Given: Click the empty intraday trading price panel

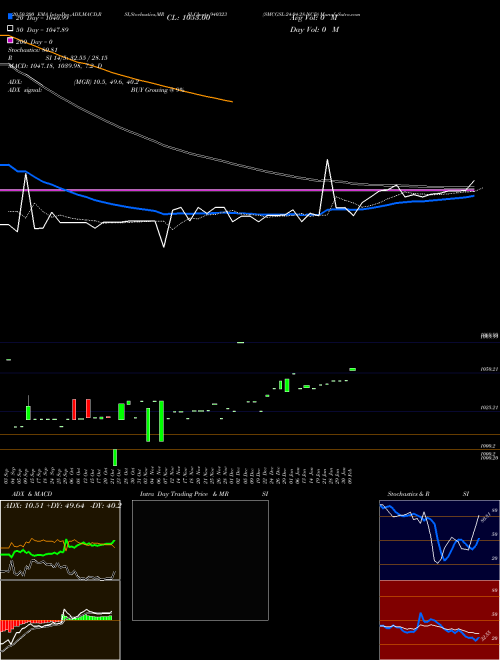Looking at the screenshot, I should (200, 560).
